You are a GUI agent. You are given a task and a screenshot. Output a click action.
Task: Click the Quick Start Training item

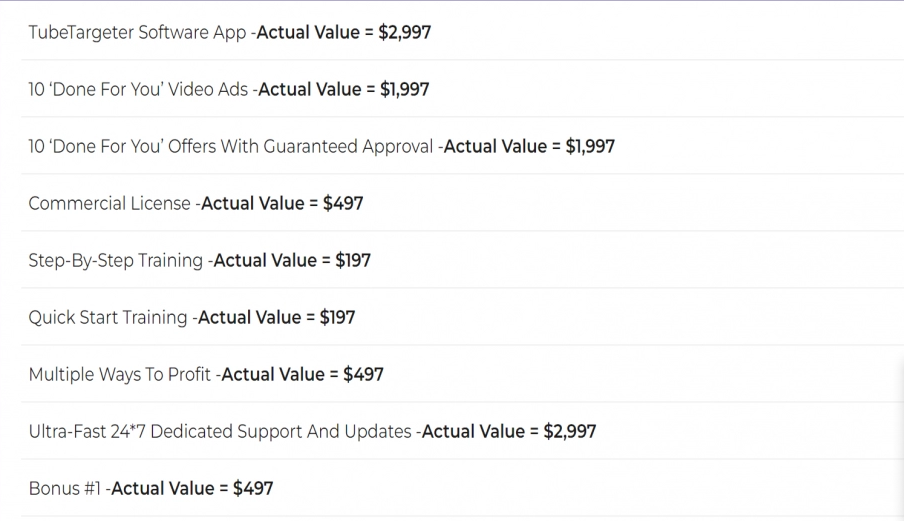tap(108, 317)
